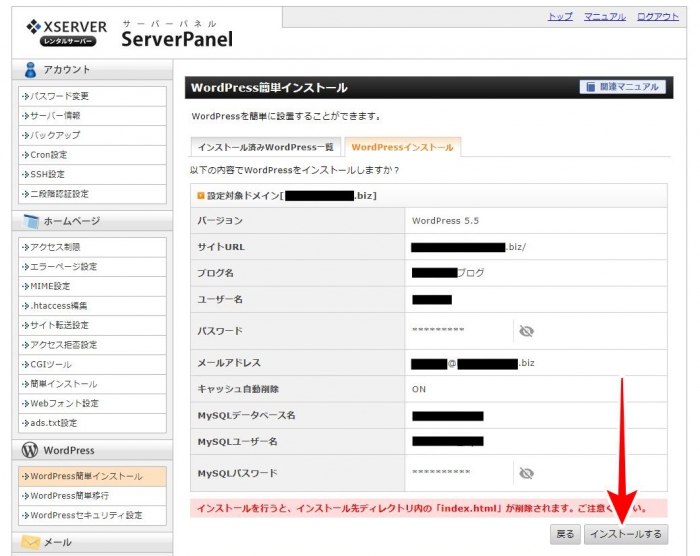700x556 pixels.
Task: Click the ブログ名 row label
Action: tap(216, 273)
